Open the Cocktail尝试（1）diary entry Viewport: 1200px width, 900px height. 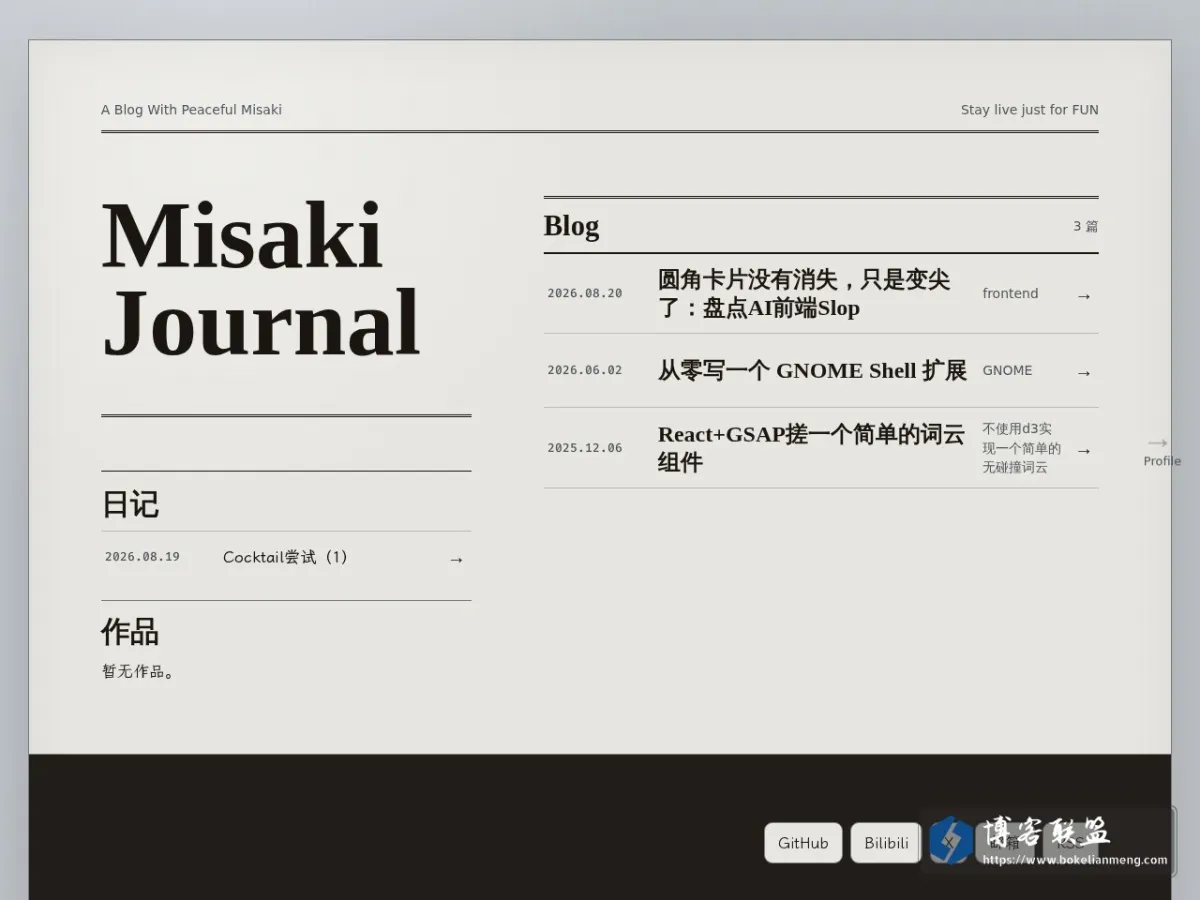tap(285, 557)
